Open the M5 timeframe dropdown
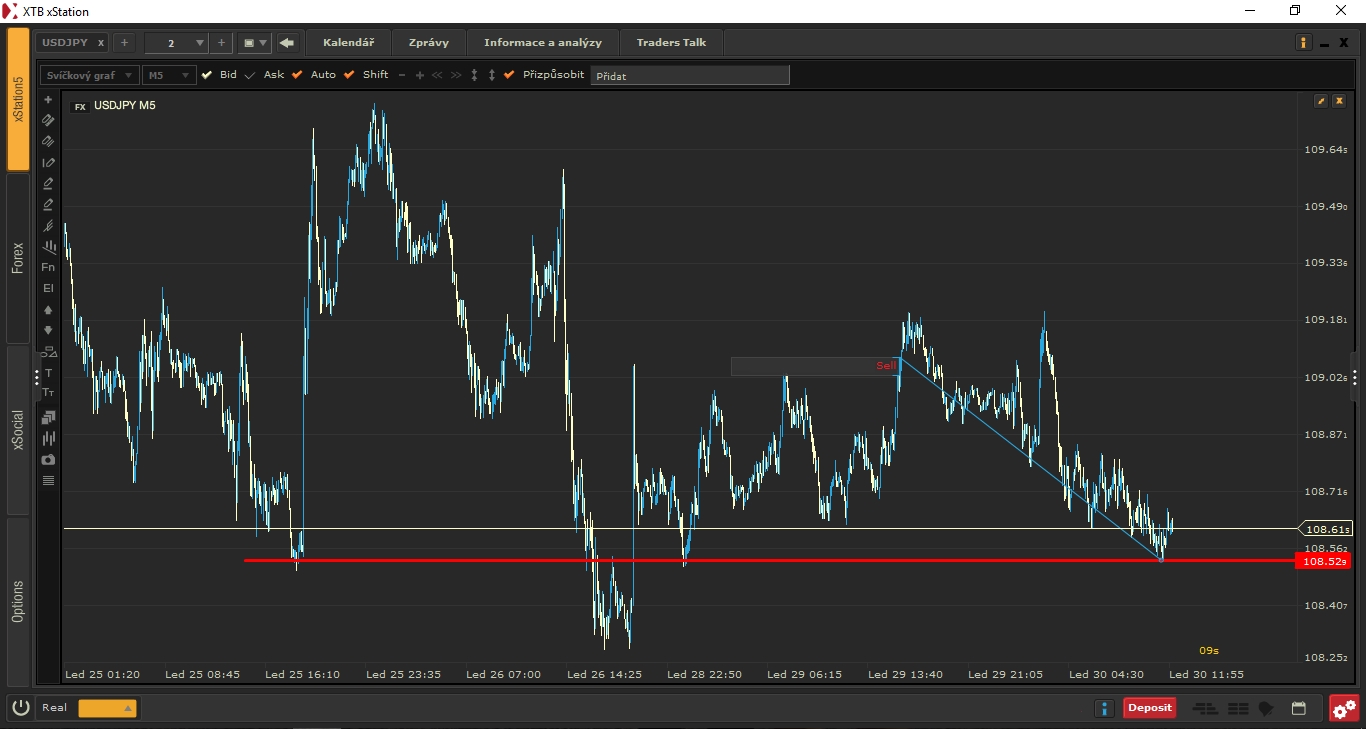This screenshot has height=729, width=1366. 168,75
